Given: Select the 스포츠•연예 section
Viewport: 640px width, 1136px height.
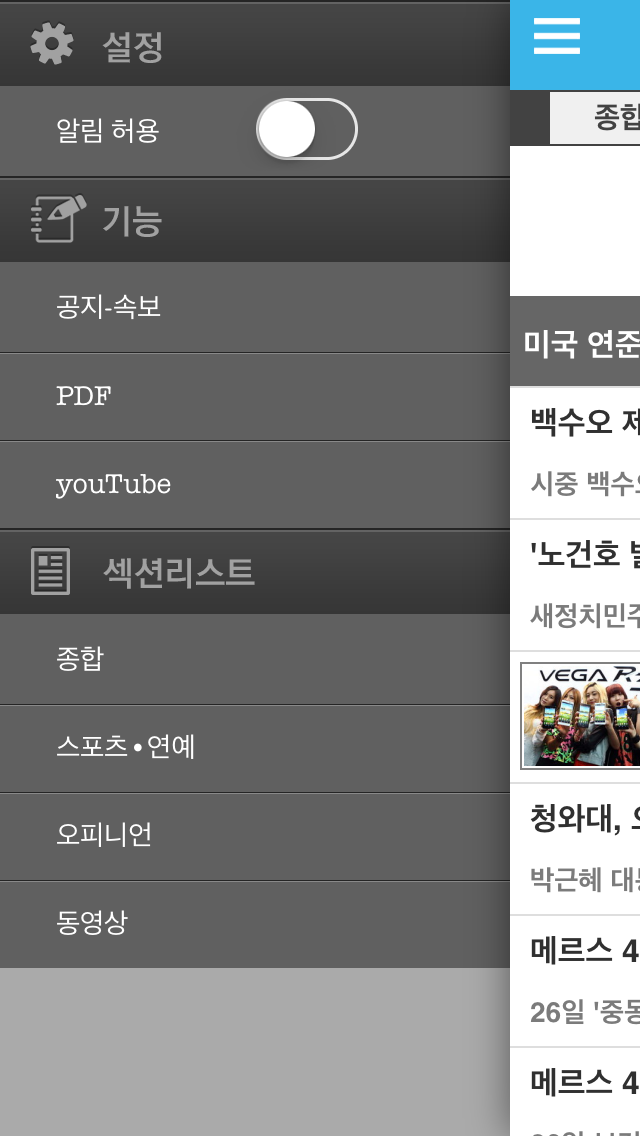Looking at the screenshot, I should pyautogui.click(x=255, y=748).
